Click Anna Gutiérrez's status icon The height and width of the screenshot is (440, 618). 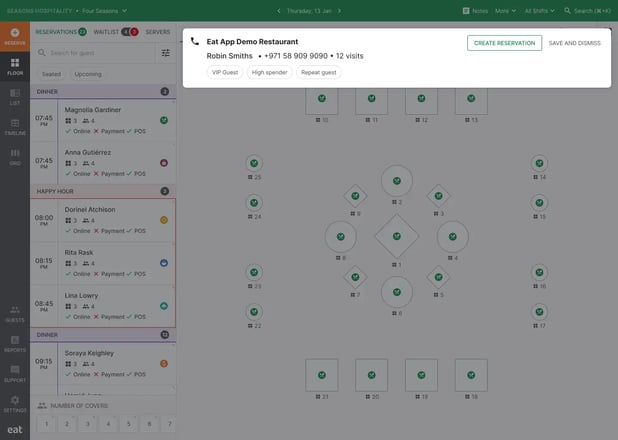(x=164, y=163)
